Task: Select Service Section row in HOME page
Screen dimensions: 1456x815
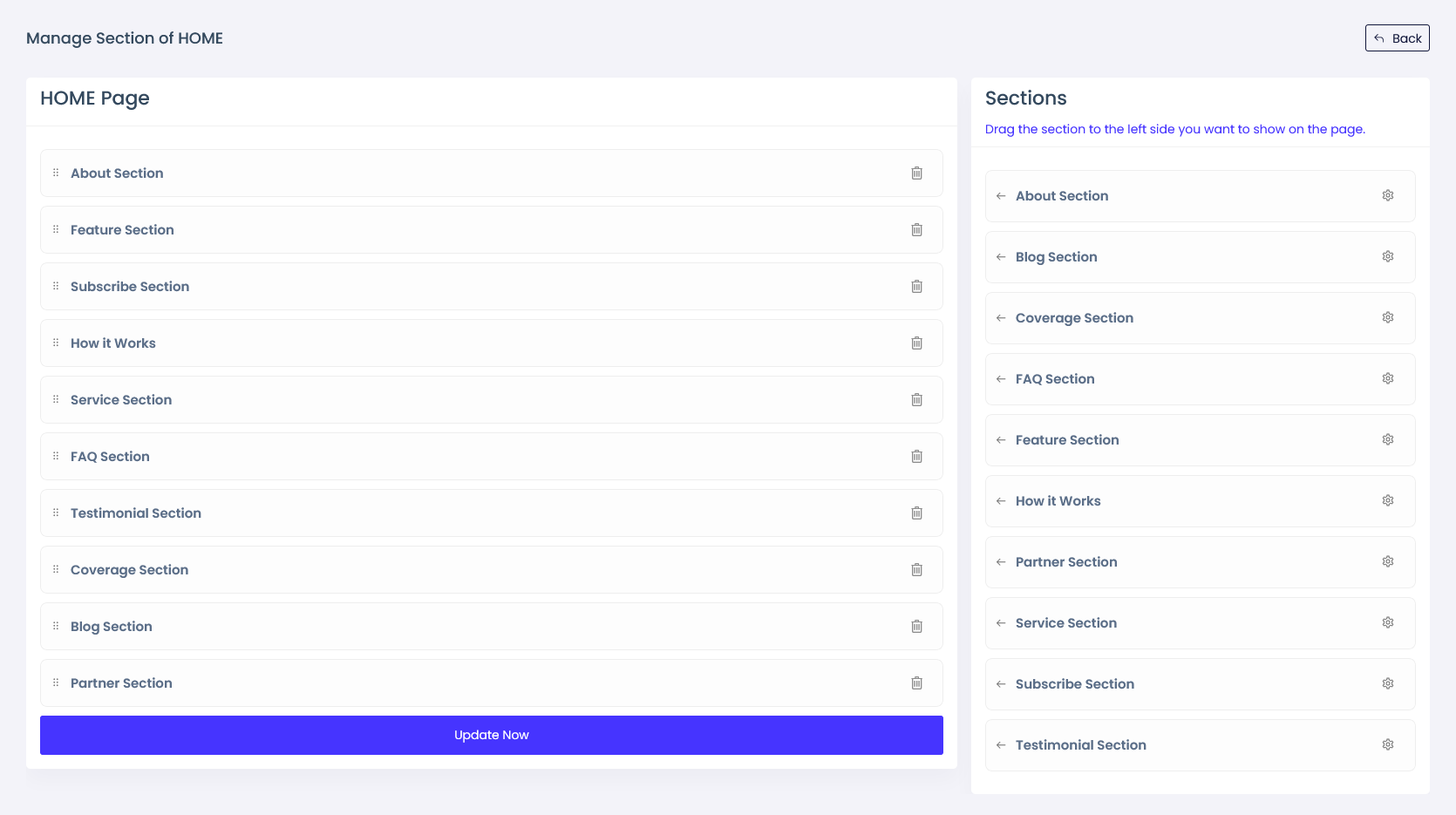Action: click(121, 400)
